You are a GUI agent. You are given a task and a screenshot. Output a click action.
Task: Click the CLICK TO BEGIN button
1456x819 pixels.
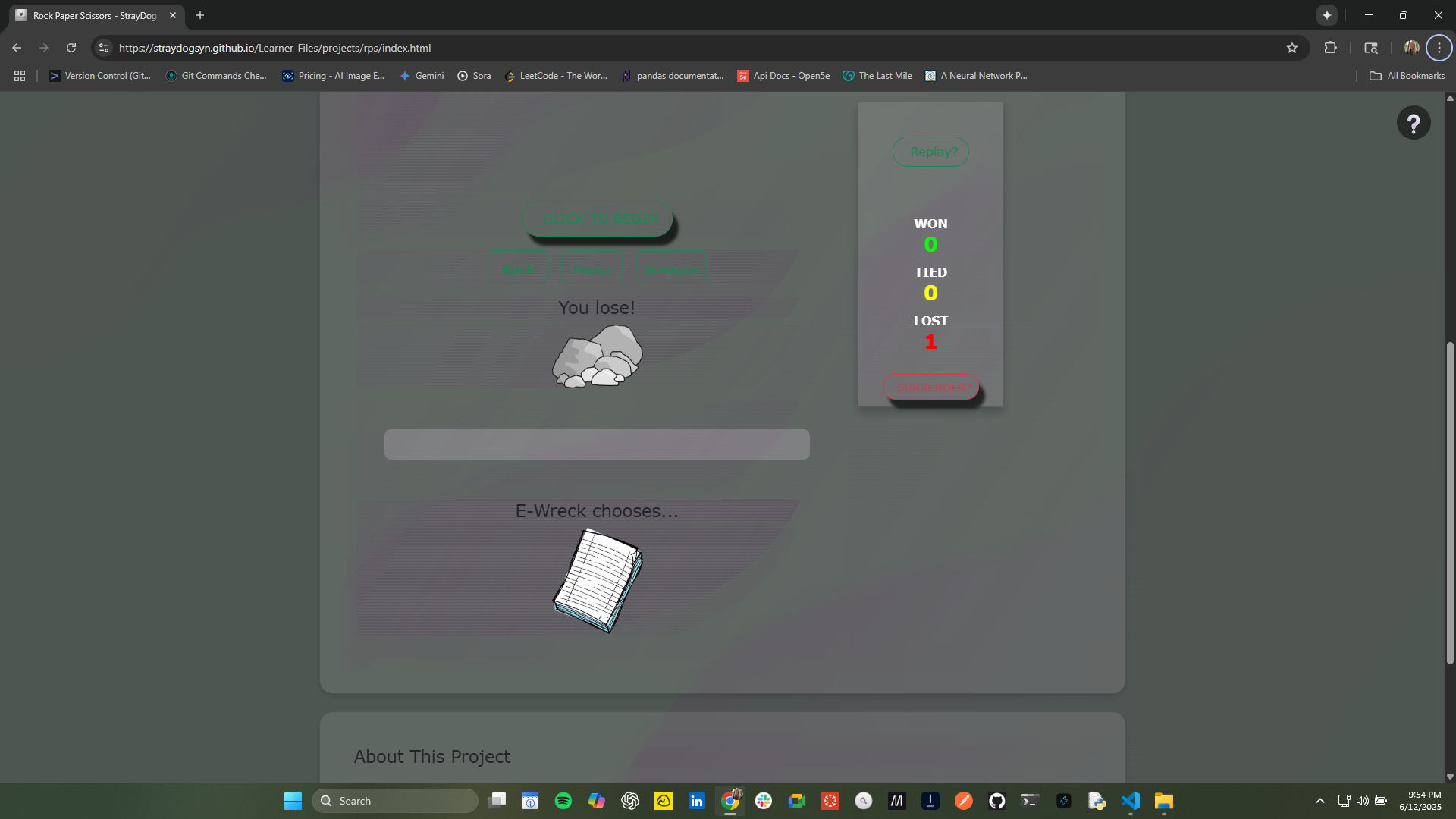598,219
